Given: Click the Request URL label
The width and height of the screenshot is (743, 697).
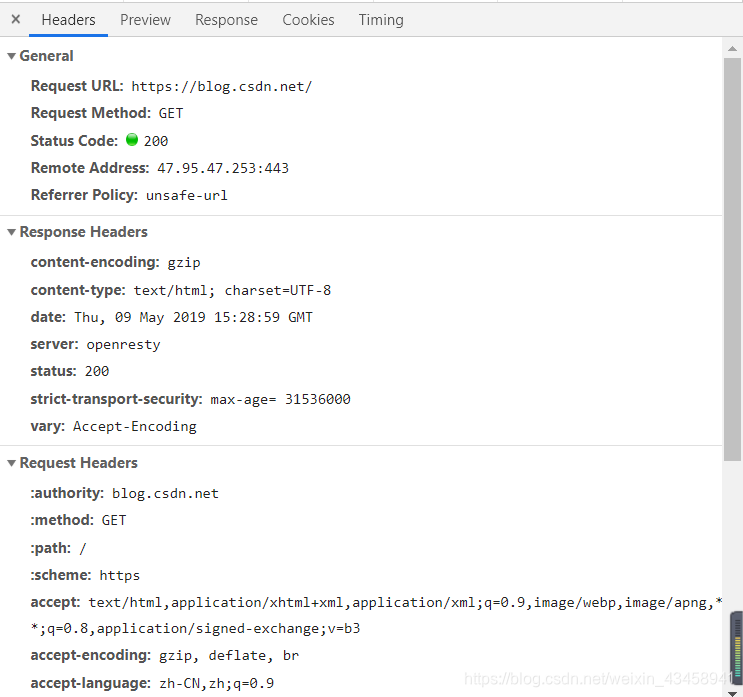Looking at the screenshot, I should coord(77,86).
